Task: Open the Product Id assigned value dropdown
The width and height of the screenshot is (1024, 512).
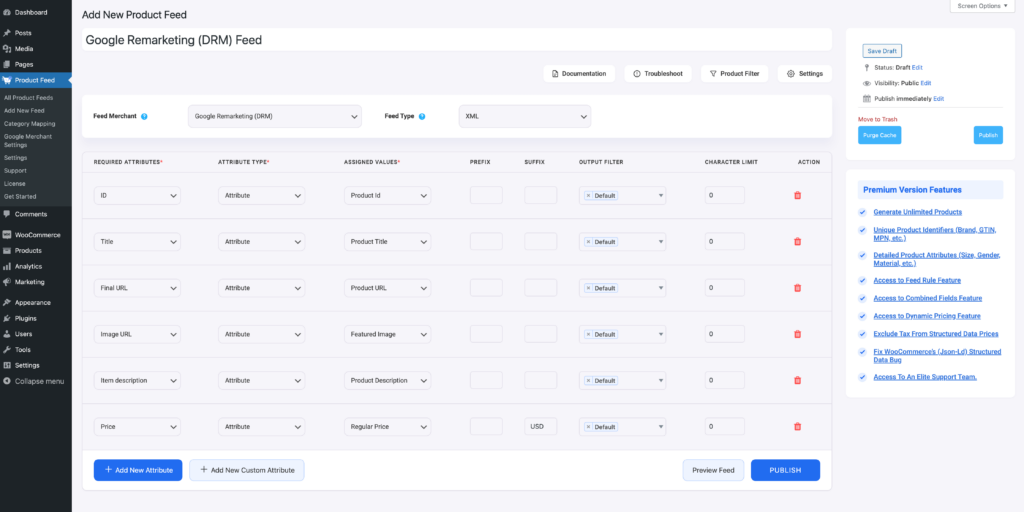Action: (x=387, y=195)
